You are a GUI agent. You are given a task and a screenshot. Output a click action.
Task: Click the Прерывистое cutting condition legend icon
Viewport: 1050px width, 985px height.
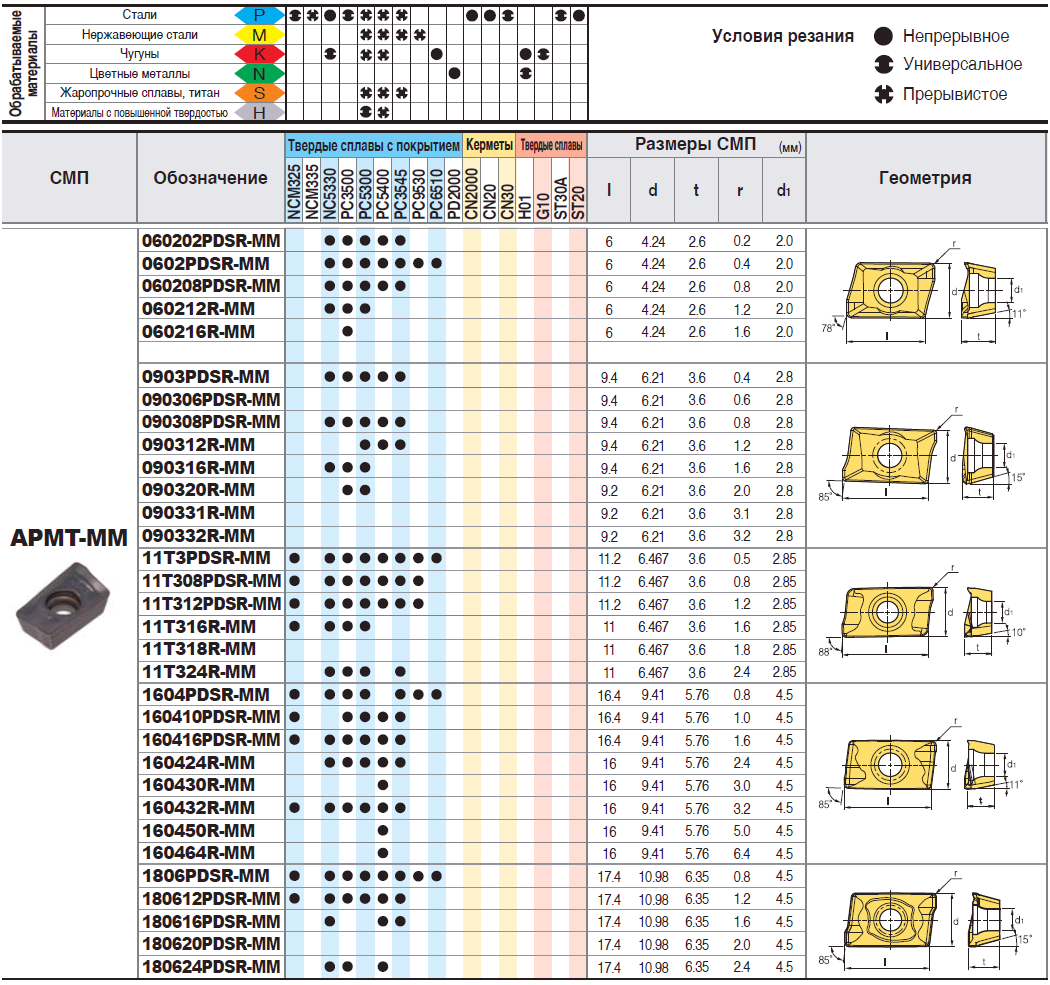click(883, 94)
